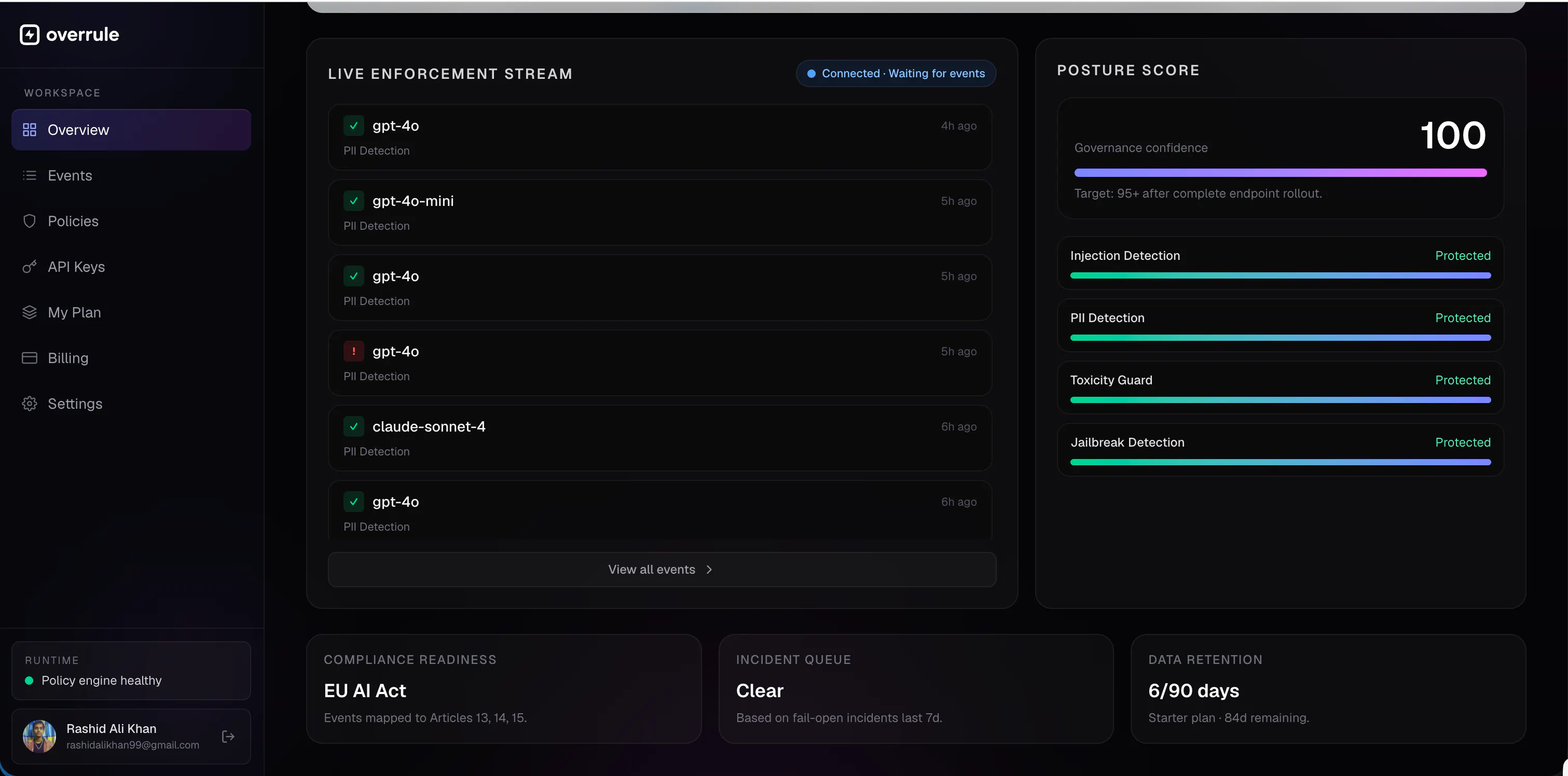Click the Jailbreak Detection progress bar
1568x776 pixels.
click(1280, 462)
